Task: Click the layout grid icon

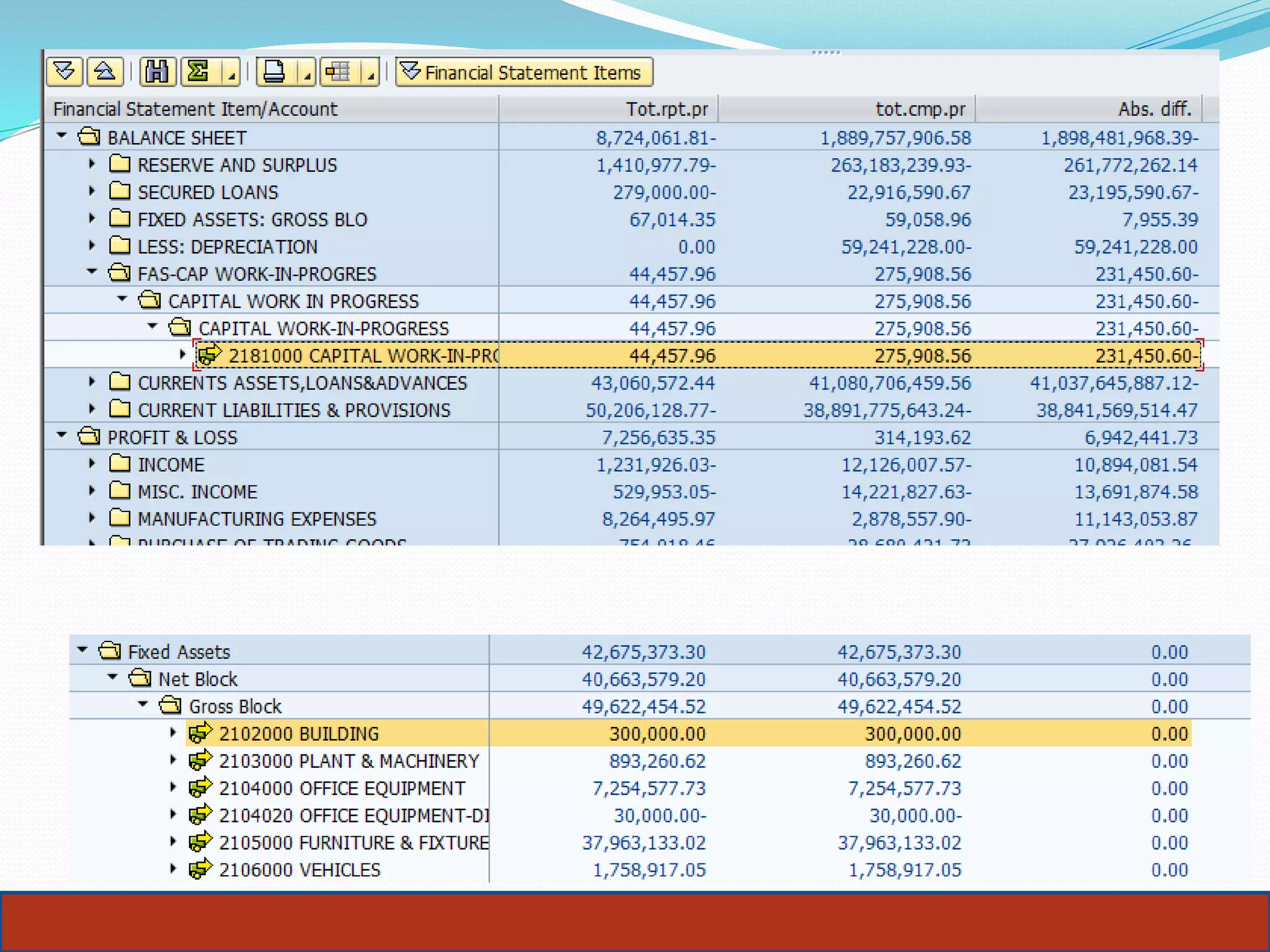Action: coord(339,72)
